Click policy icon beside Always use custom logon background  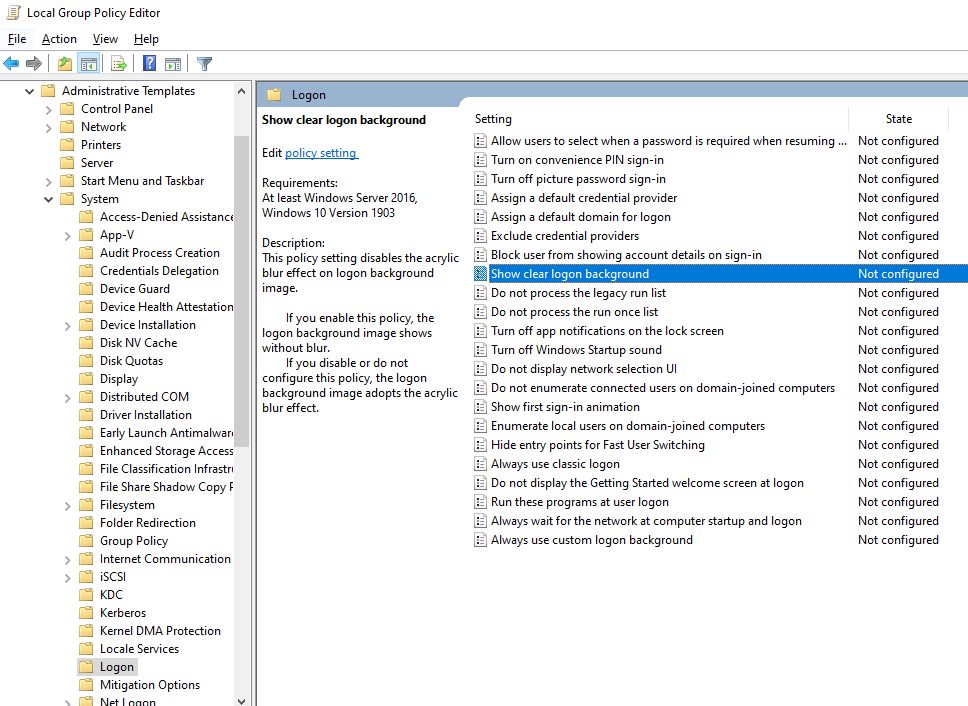tap(480, 540)
